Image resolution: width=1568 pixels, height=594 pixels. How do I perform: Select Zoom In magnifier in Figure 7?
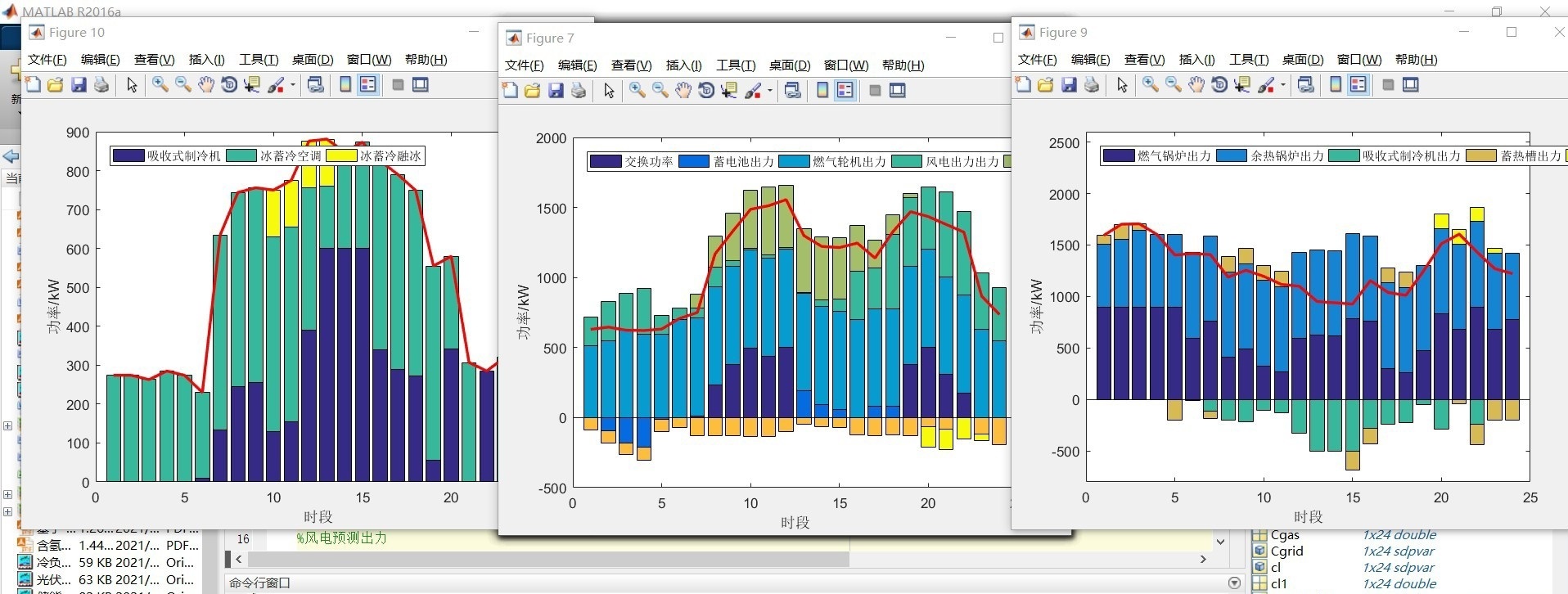tap(638, 90)
